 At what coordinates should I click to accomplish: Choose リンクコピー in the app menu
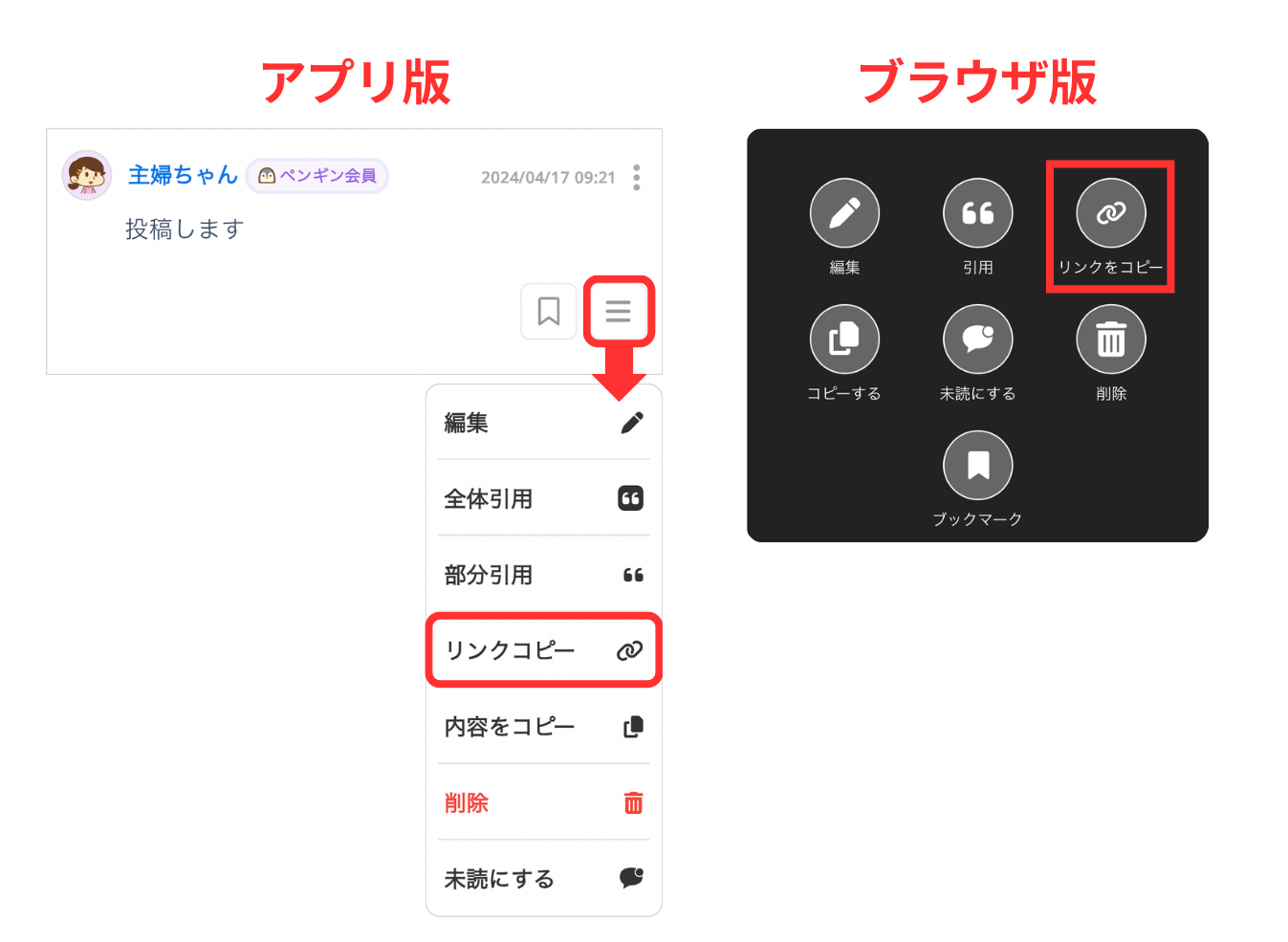[x=544, y=650]
